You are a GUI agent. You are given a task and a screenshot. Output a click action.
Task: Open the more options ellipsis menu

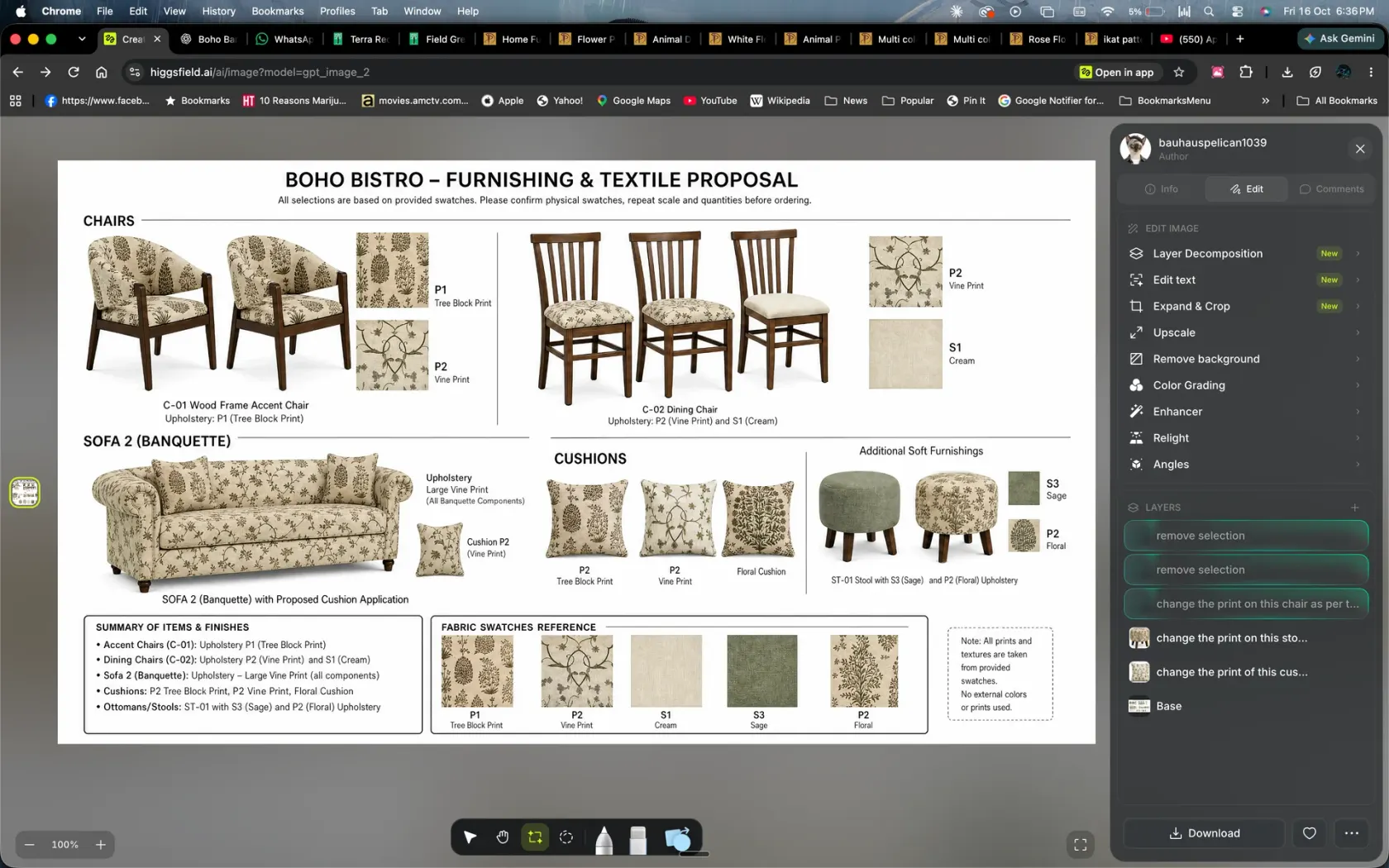tap(1352, 833)
